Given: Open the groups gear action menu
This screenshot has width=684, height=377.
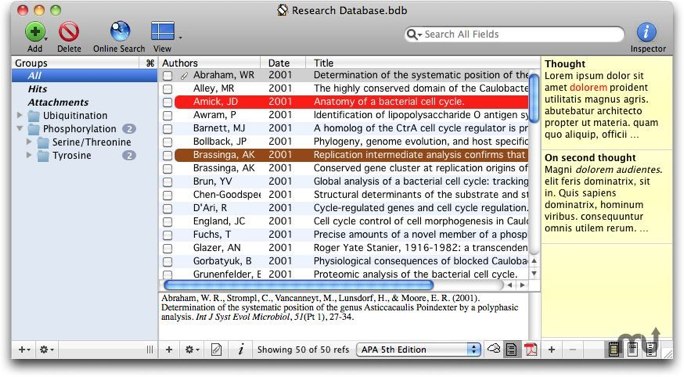Looking at the screenshot, I should pos(46,350).
